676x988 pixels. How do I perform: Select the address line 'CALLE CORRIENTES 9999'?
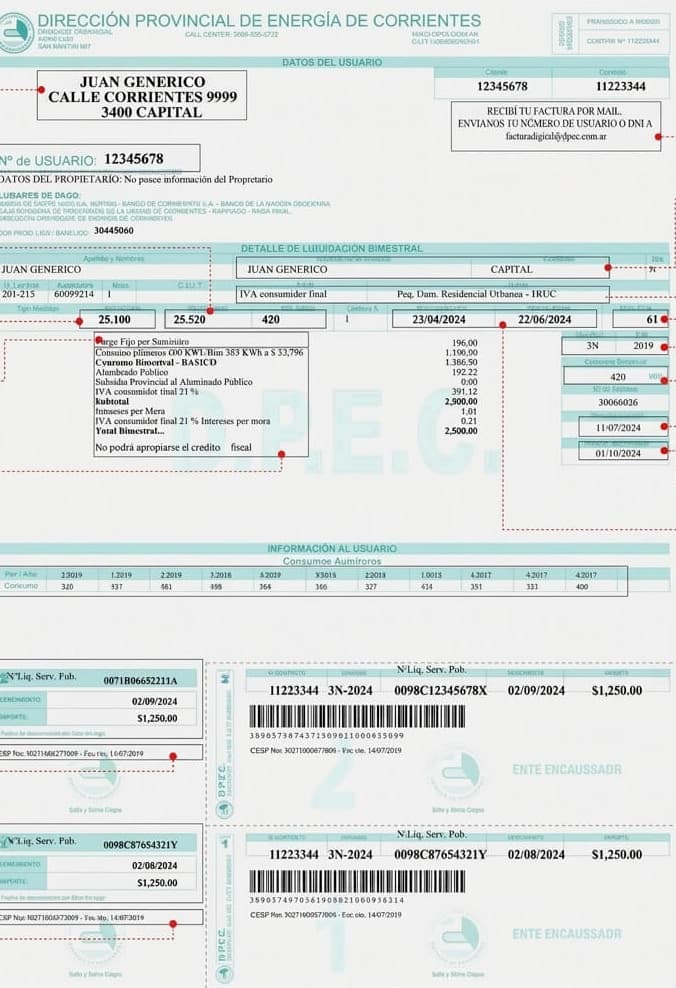(x=142, y=97)
